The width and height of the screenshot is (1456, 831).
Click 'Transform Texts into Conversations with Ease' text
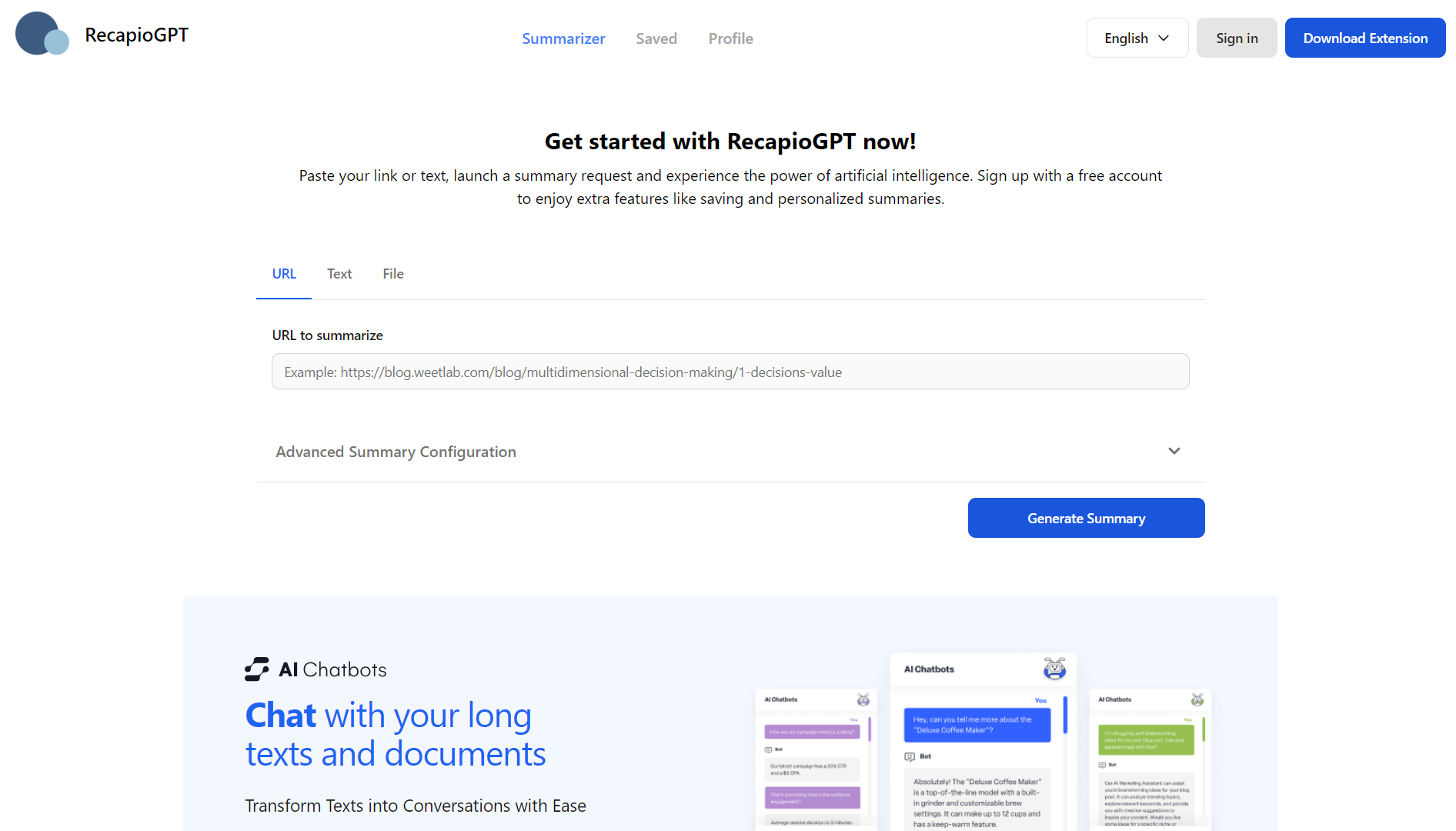pyautogui.click(x=416, y=806)
